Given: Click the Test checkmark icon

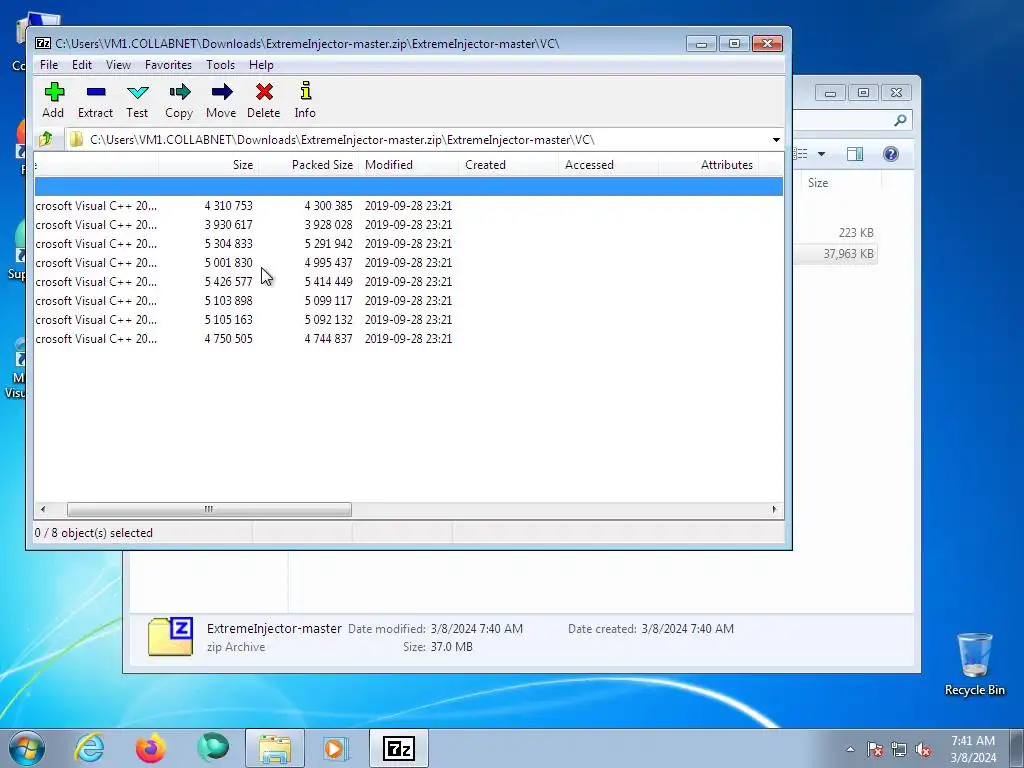Looking at the screenshot, I should (x=138, y=92).
